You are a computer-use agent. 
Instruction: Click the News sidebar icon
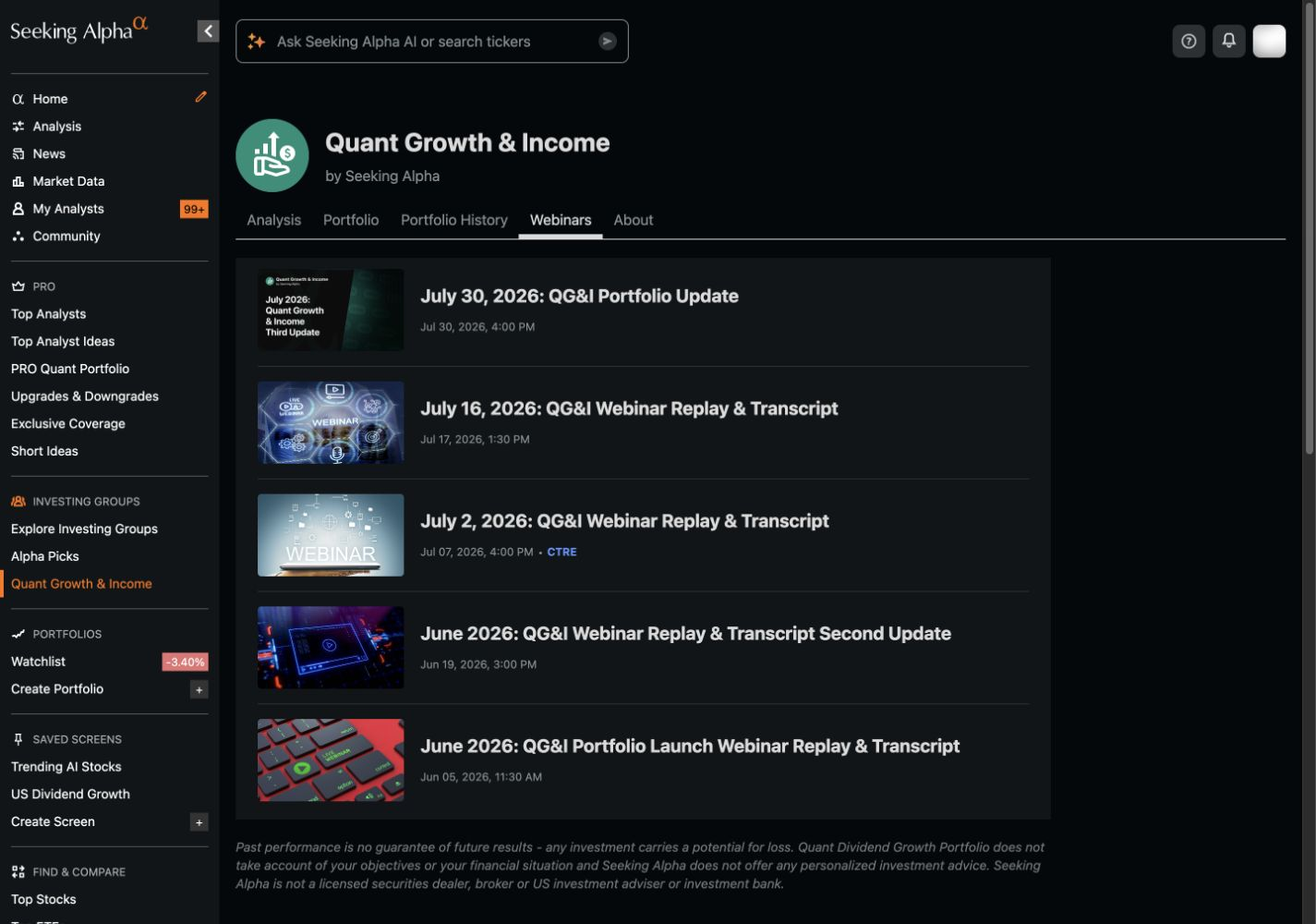coord(18,154)
